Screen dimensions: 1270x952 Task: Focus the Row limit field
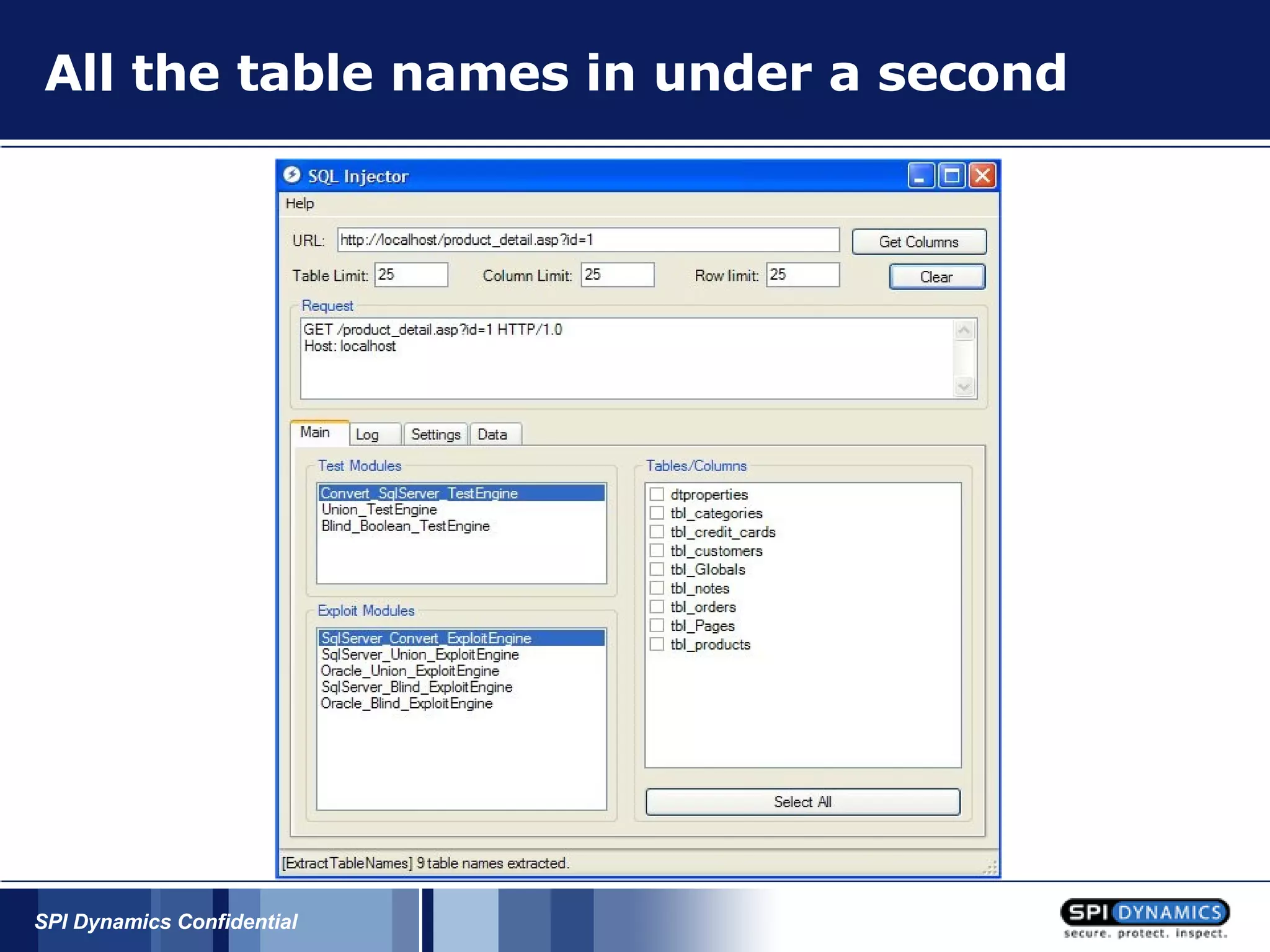[x=802, y=275]
